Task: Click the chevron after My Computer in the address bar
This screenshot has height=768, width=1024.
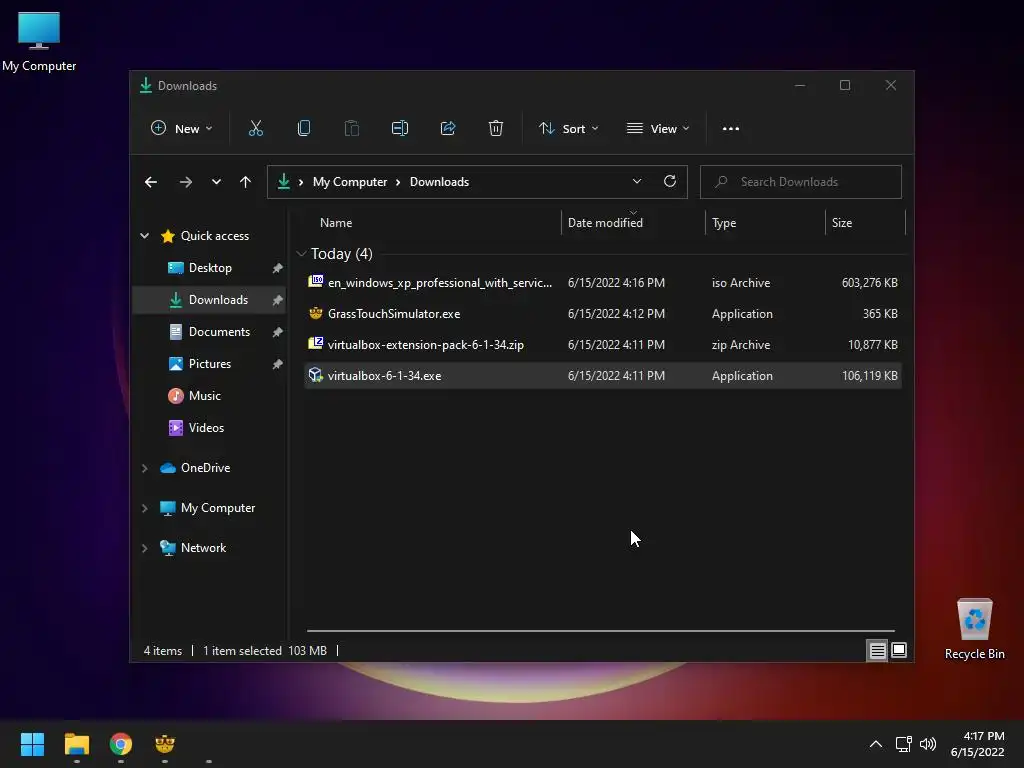Action: click(x=398, y=182)
